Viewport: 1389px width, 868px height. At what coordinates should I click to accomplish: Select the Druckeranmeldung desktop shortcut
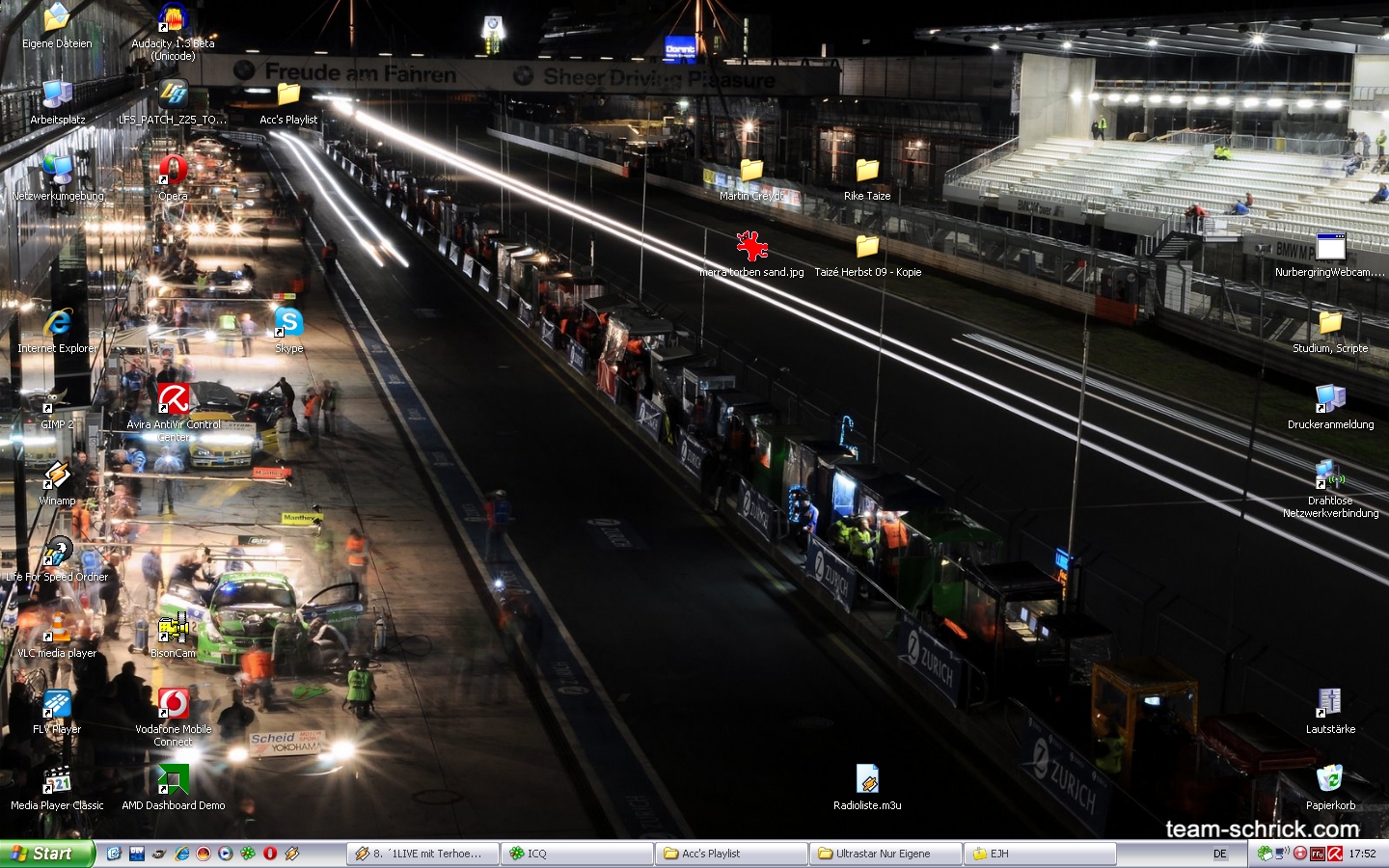click(1330, 408)
